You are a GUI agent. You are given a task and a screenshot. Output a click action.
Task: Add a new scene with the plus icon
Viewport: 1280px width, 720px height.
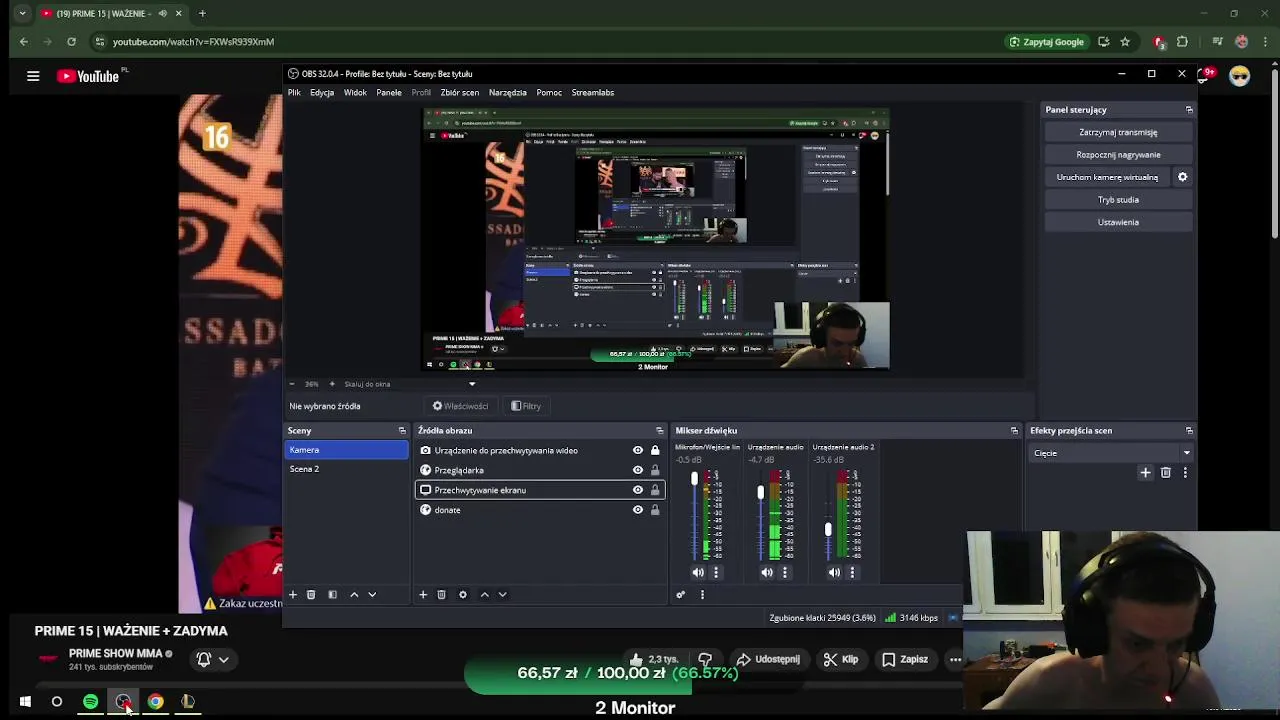(293, 594)
